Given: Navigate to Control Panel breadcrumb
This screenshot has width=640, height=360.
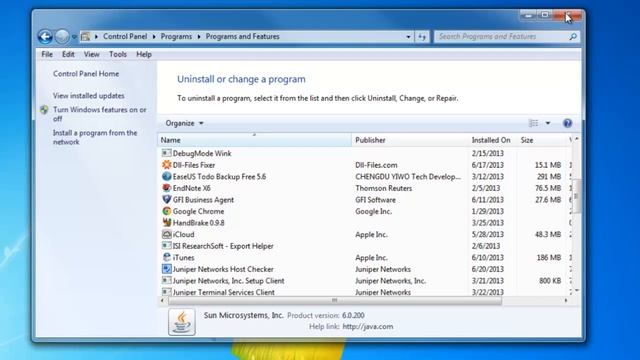Looking at the screenshot, I should (x=125, y=36).
